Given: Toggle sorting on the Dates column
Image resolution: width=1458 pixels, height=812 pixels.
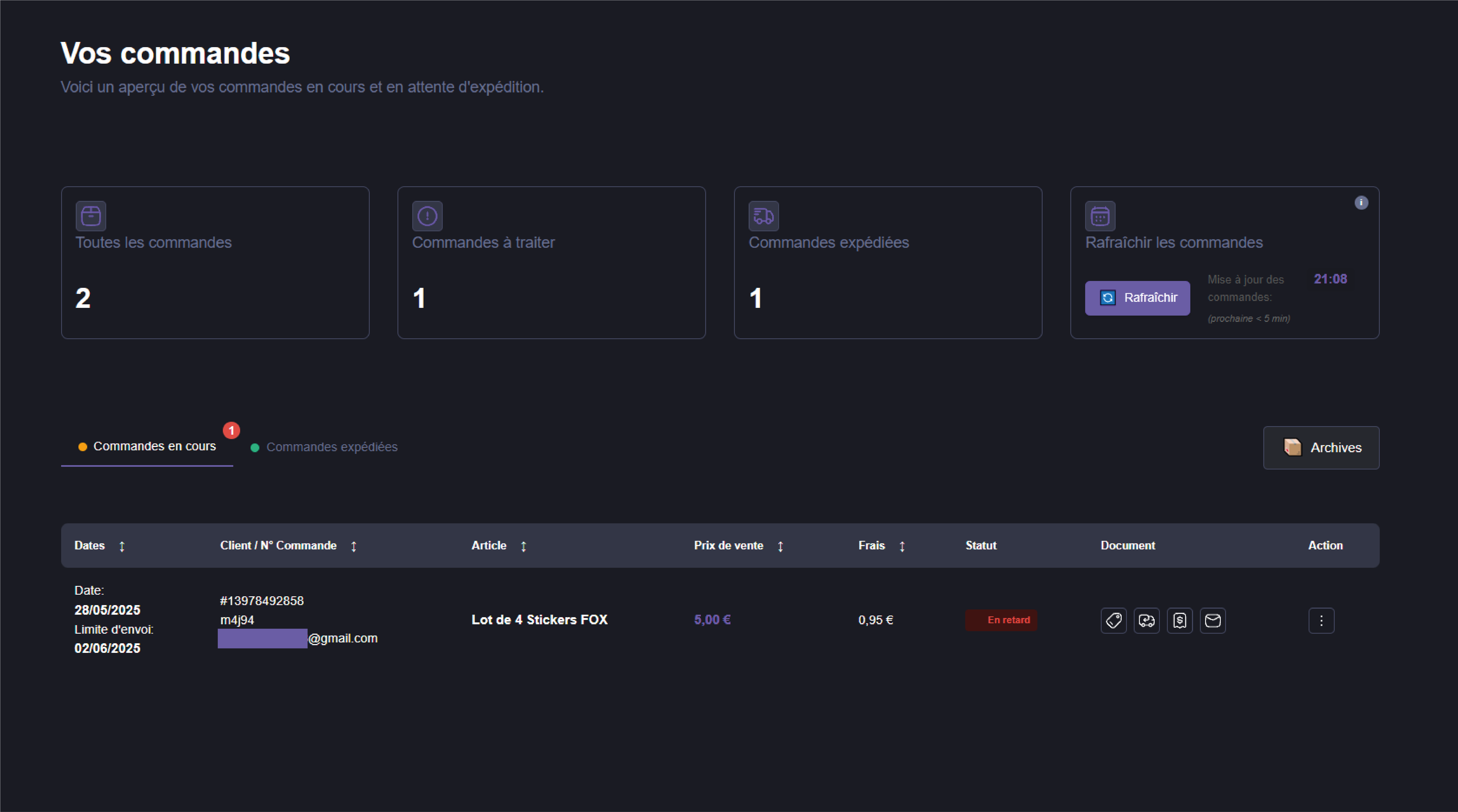Looking at the screenshot, I should click(122, 546).
